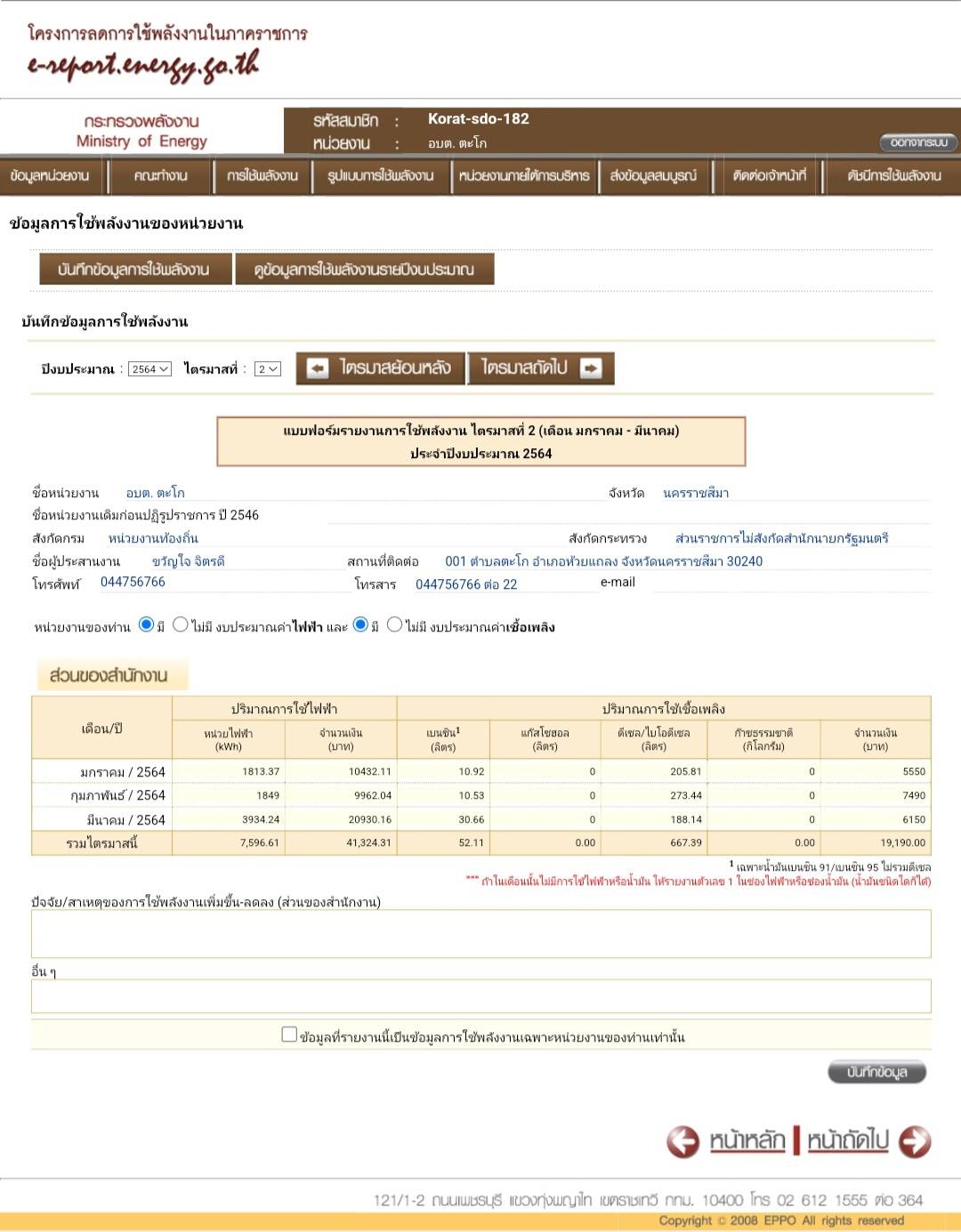Open the quarter number dropdown
Image resolution: width=961 pixels, height=1232 pixels.
point(267,369)
